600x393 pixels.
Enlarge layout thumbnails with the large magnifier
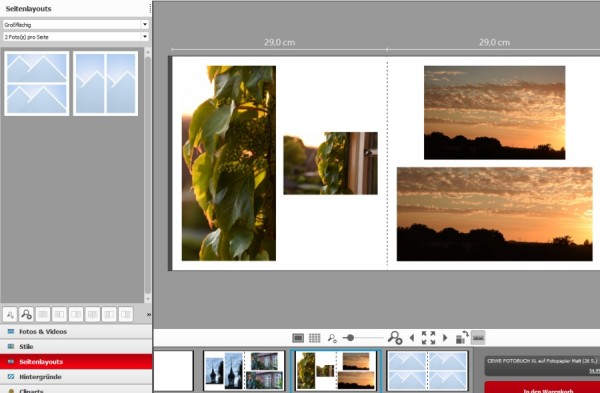pos(26,315)
